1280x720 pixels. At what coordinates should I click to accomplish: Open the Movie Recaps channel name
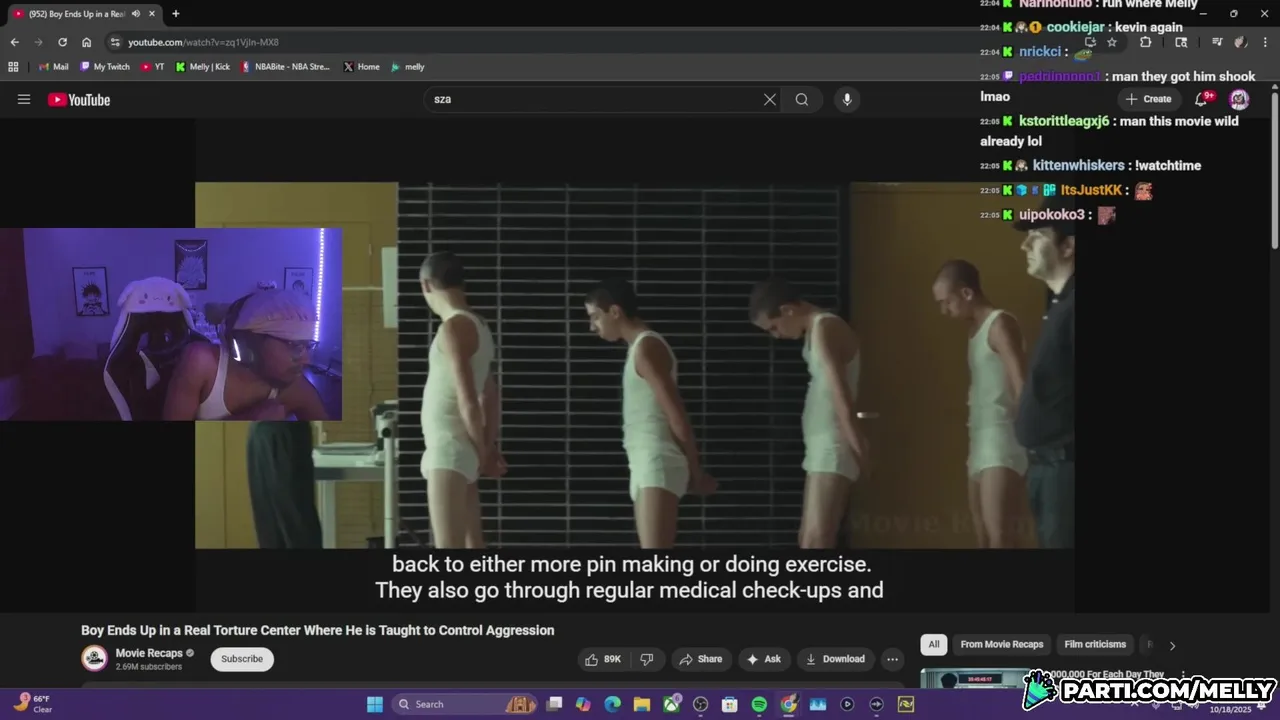point(149,653)
